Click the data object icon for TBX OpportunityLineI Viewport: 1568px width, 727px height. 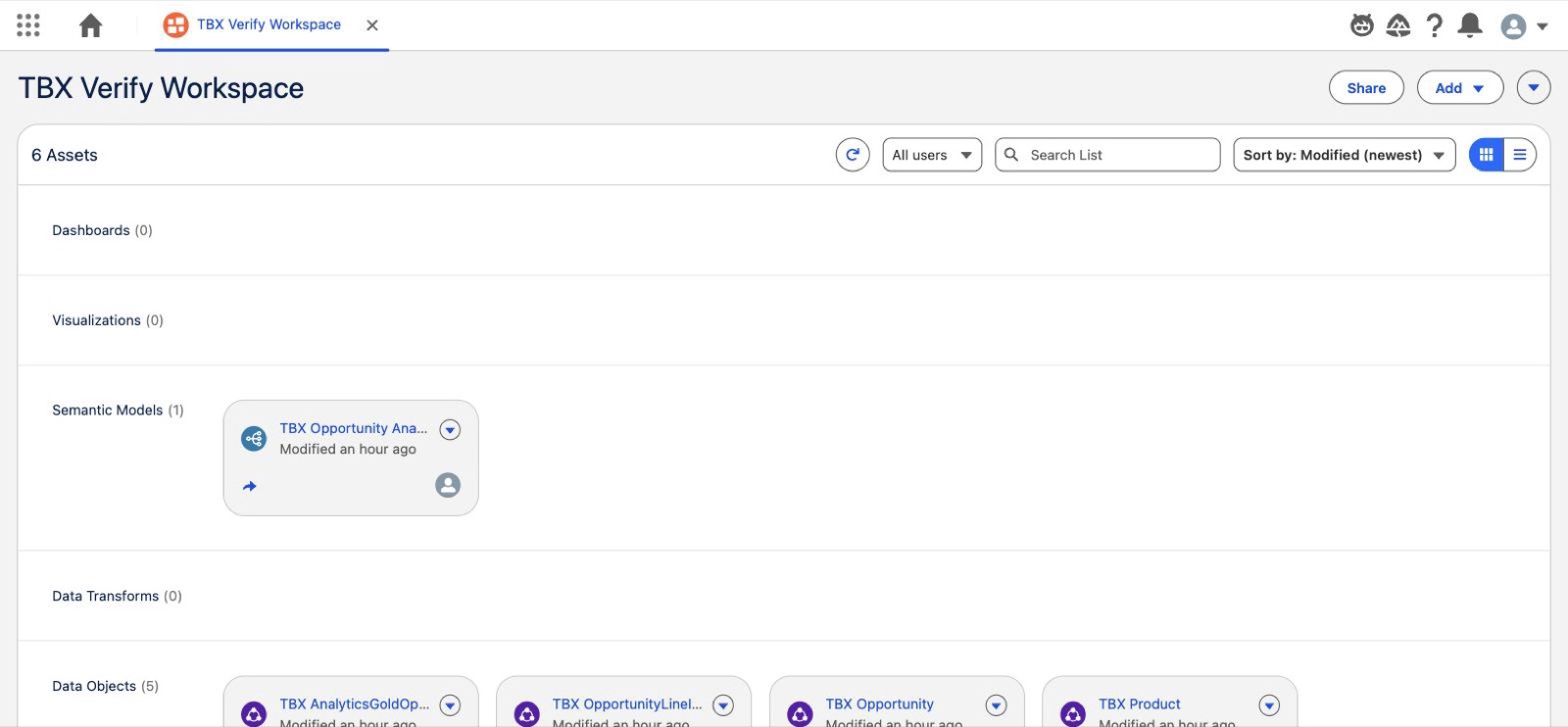tap(527, 714)
